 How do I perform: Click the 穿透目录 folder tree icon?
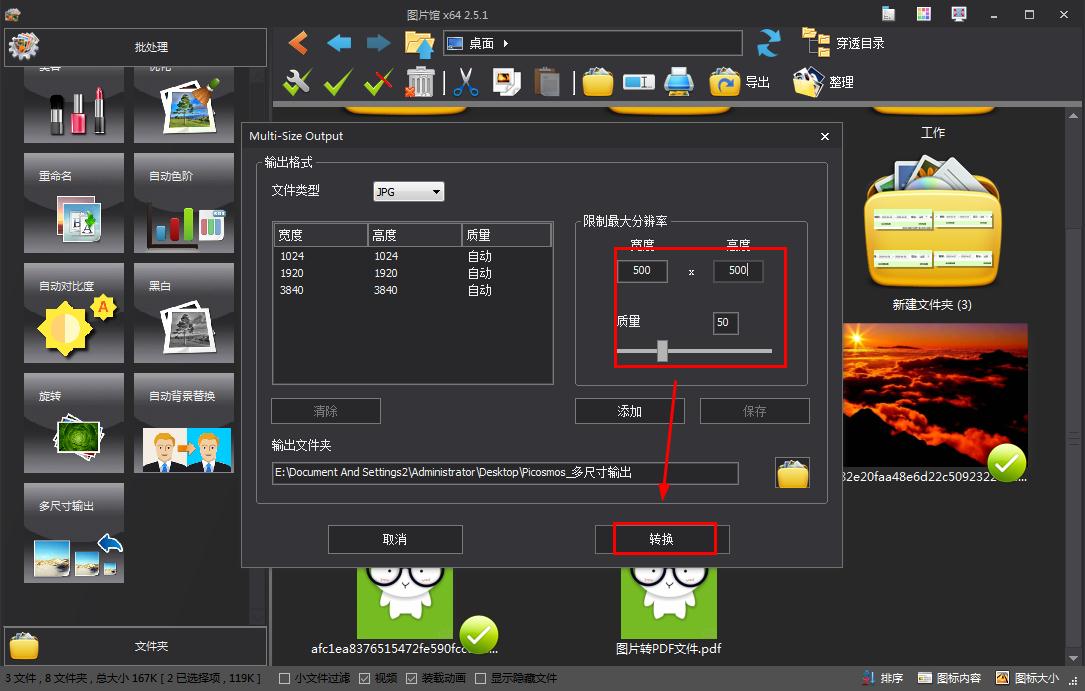pyautogui.click(x=816, y=42)
